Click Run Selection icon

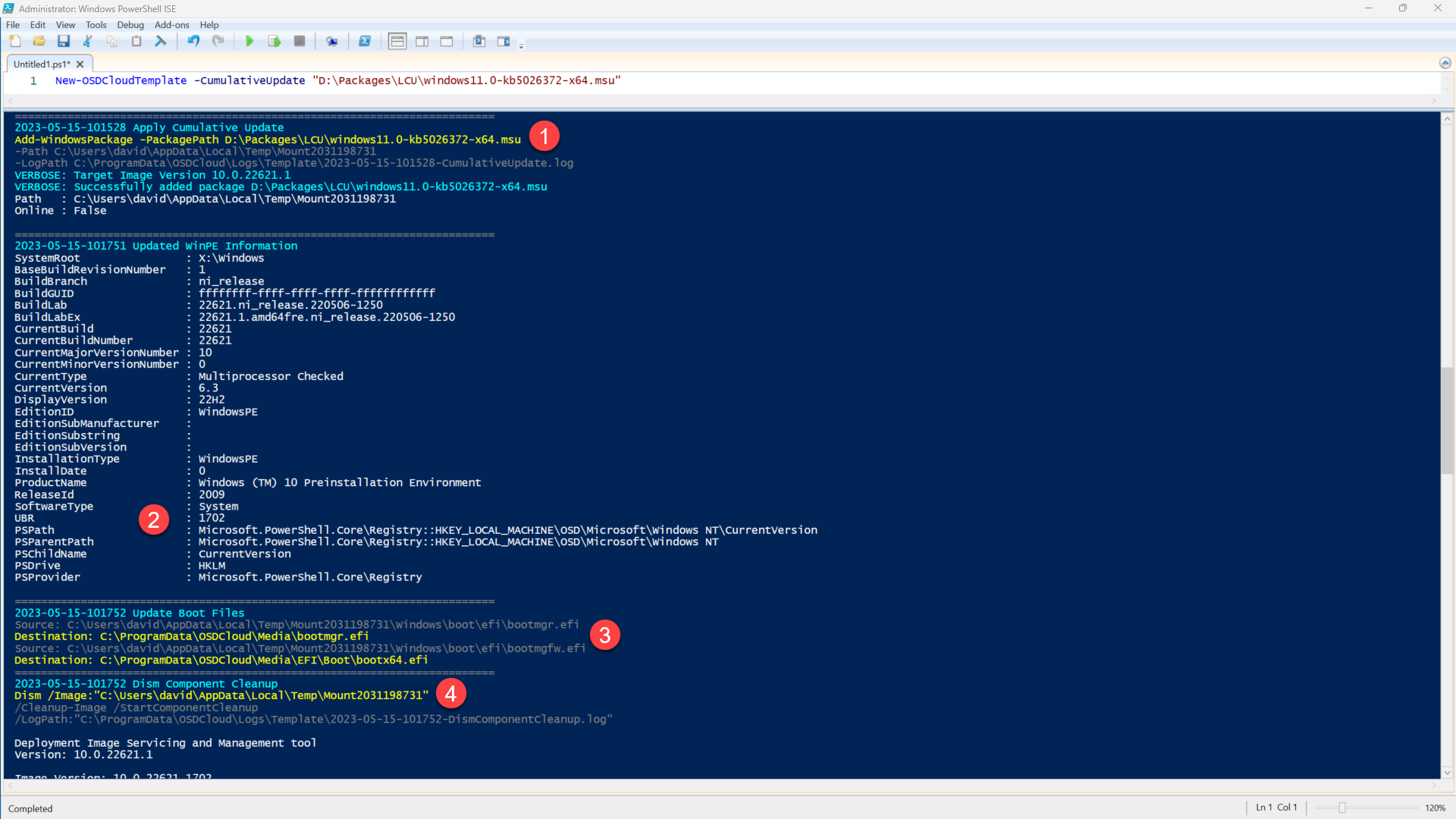275,42
